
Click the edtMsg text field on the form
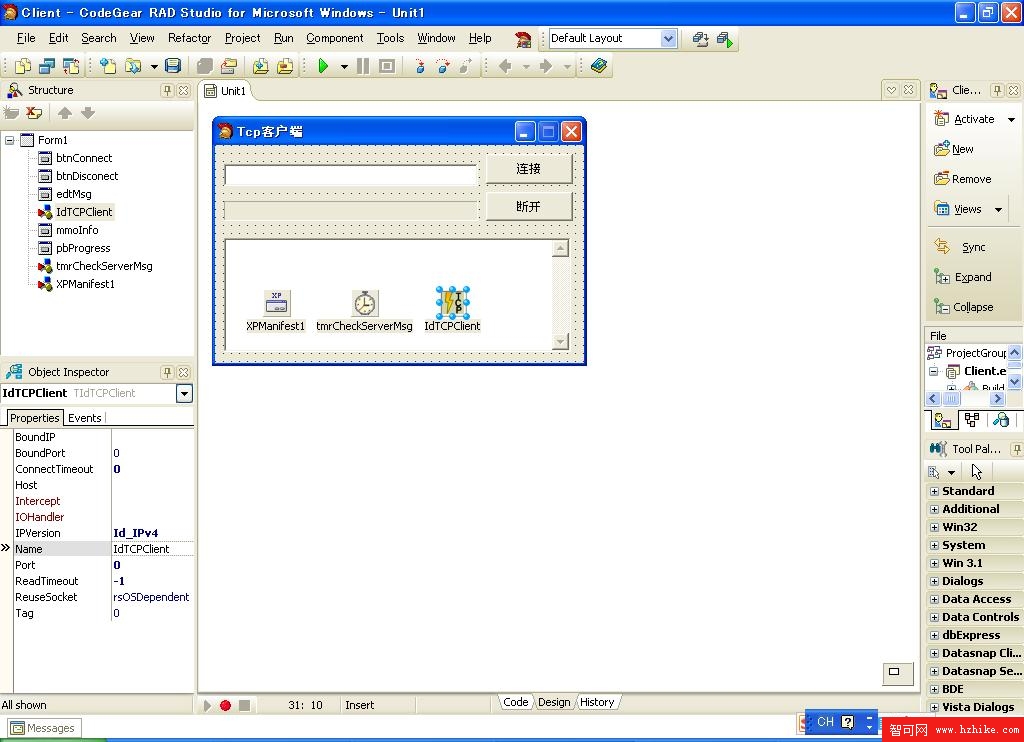point(351,174)
